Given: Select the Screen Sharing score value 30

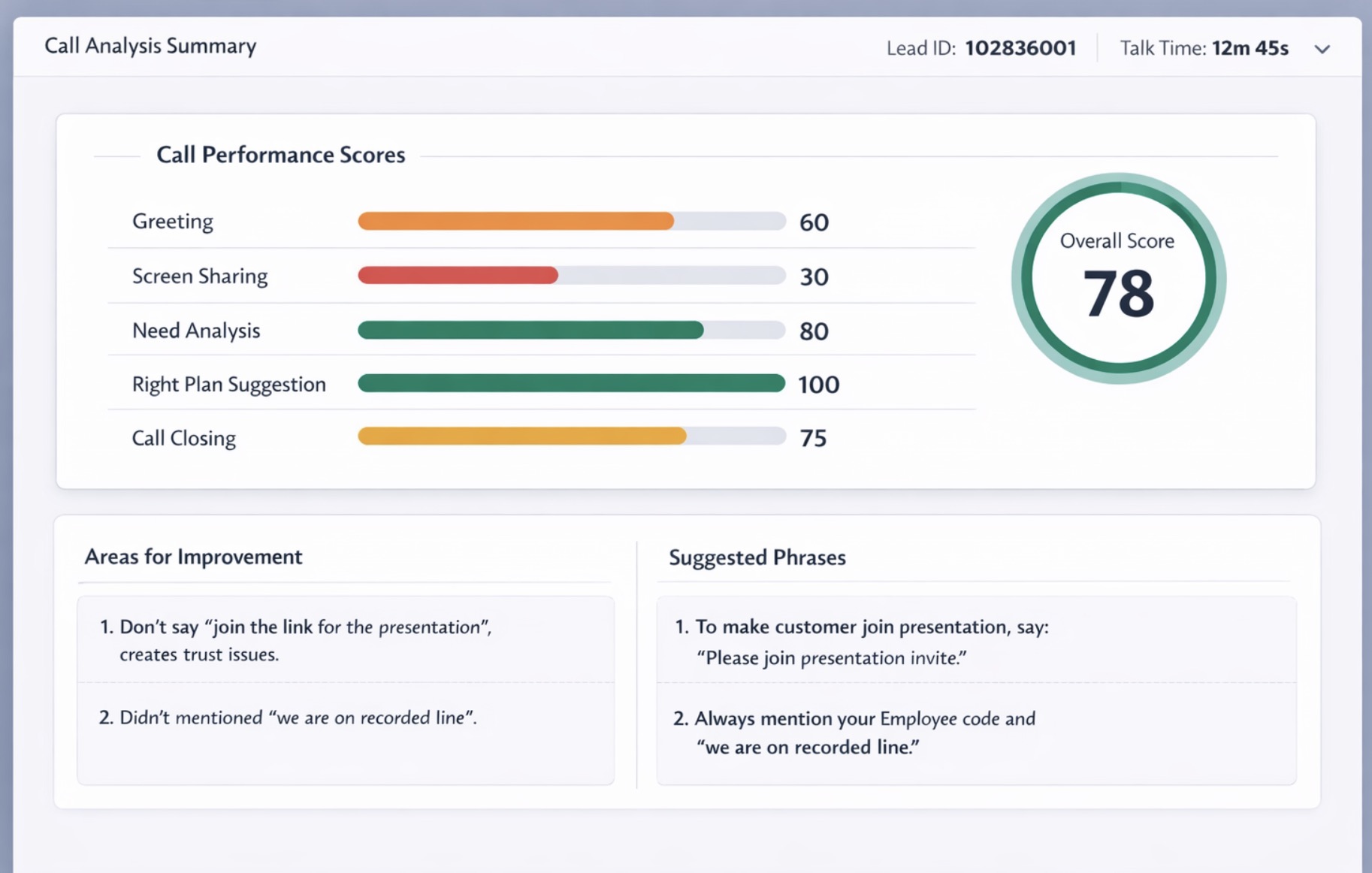Looking at the screenshot, I should pos(814,276).
